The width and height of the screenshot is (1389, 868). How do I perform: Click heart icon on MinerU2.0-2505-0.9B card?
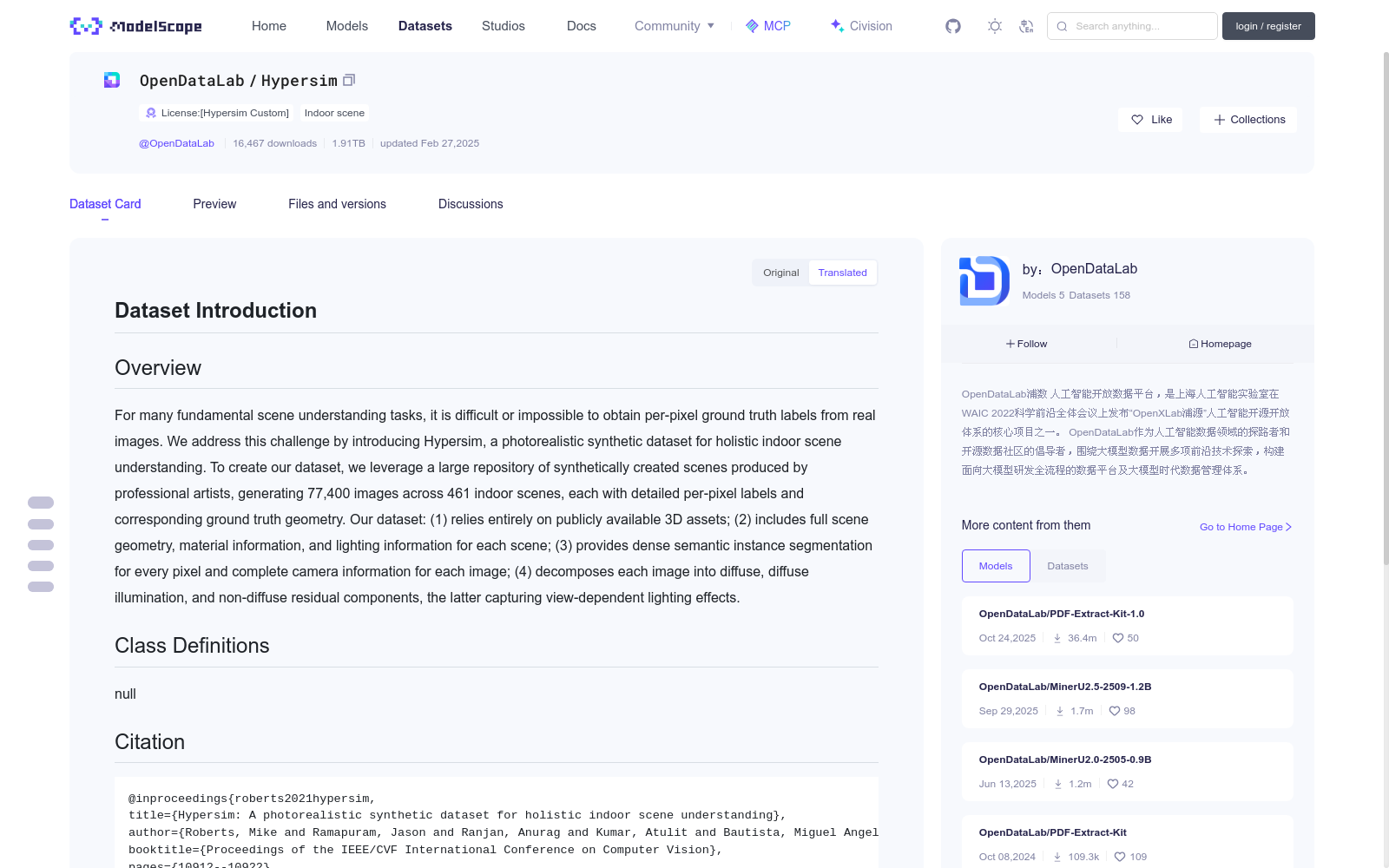coord(1113,784)
